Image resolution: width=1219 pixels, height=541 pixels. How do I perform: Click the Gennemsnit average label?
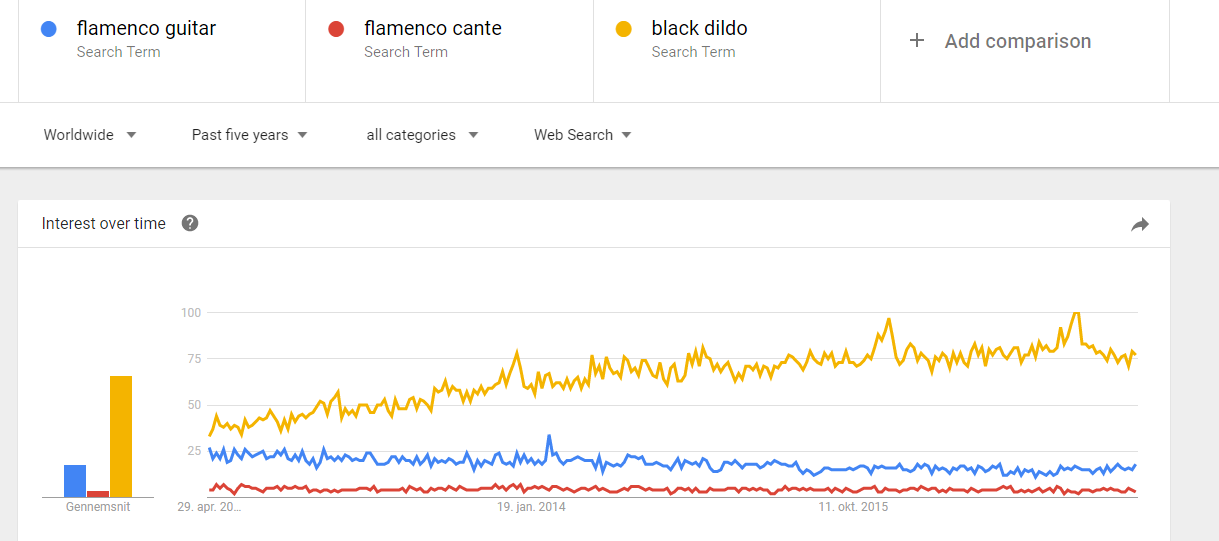coord(98,507)
